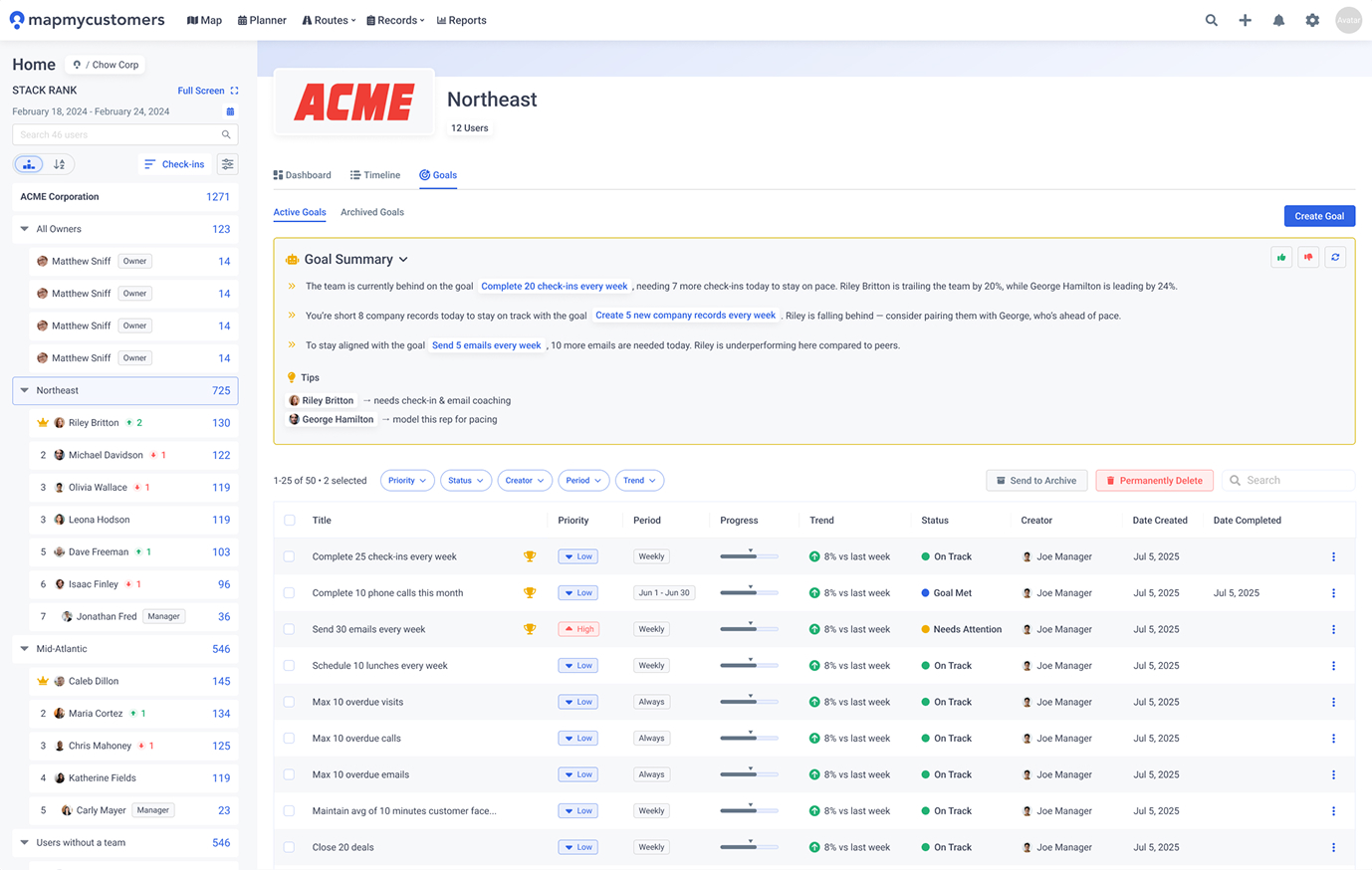
Task: Tick checkbox for Close 20 deals
Action: click(x=289, y=848)
